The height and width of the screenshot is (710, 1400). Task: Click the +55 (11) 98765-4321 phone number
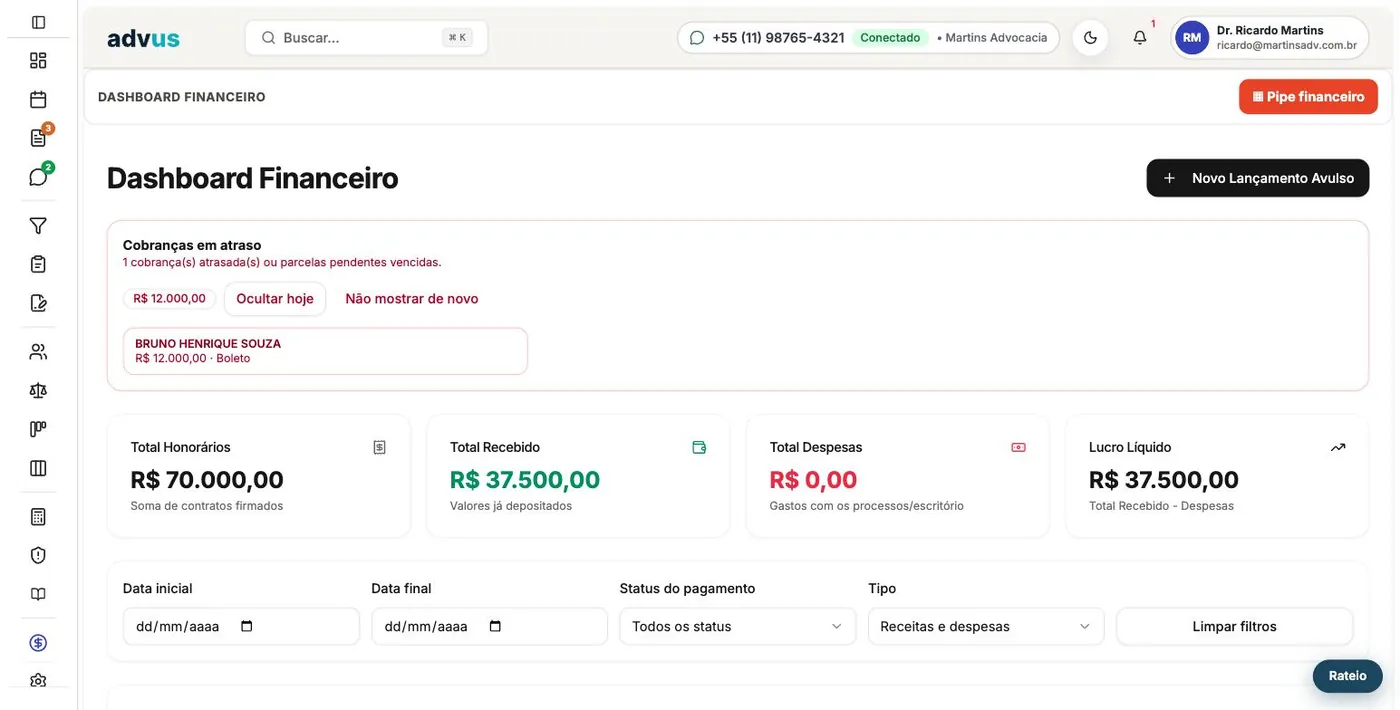[x=778, y=38]
